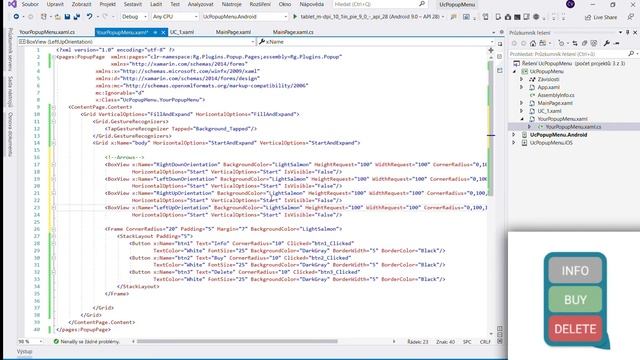
Task: Close the YourPopupMenu.xaml tab
Action: point(163,32)
